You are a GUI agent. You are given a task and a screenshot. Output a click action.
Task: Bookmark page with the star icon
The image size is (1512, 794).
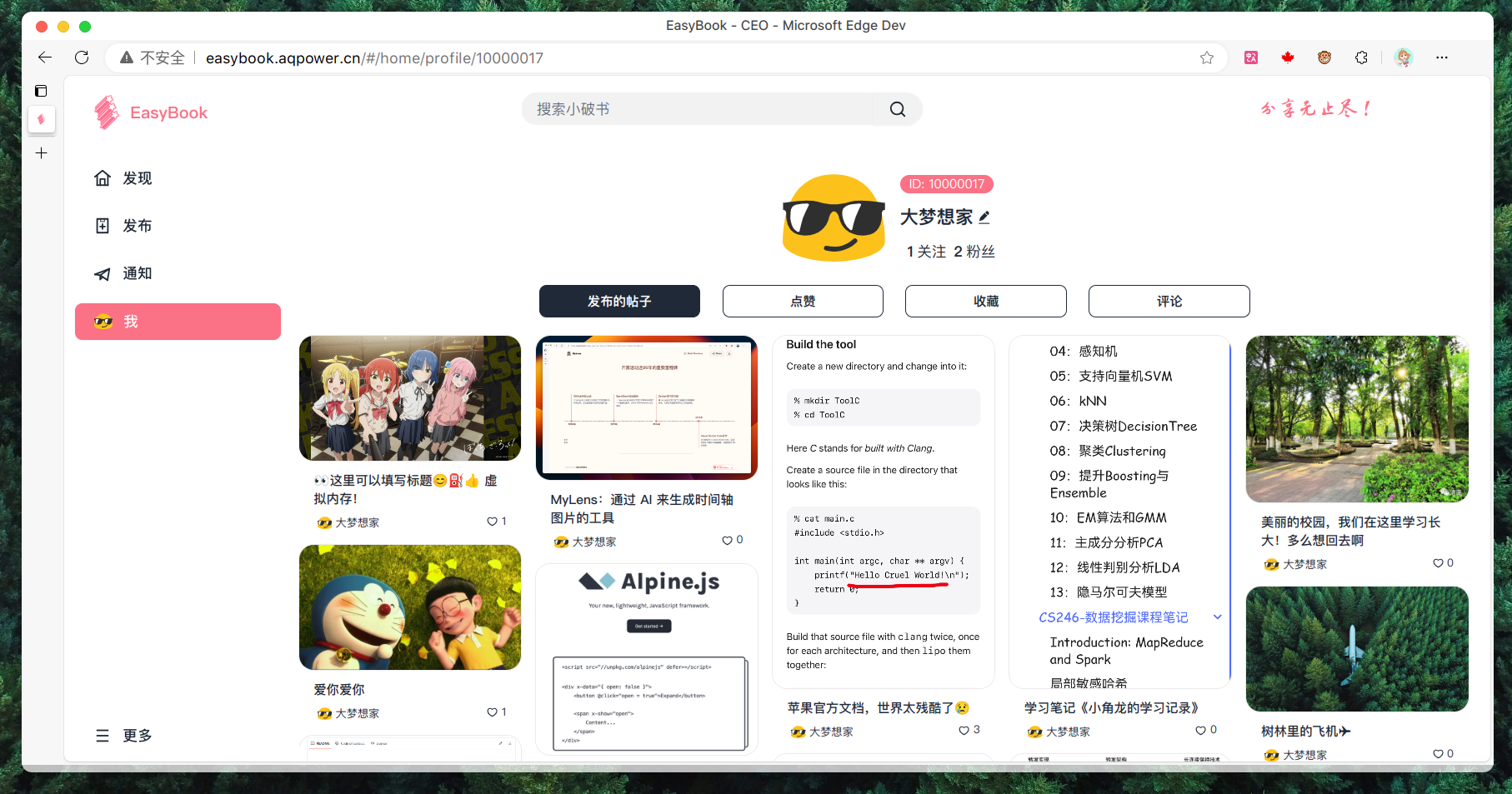pos(1206,57)
